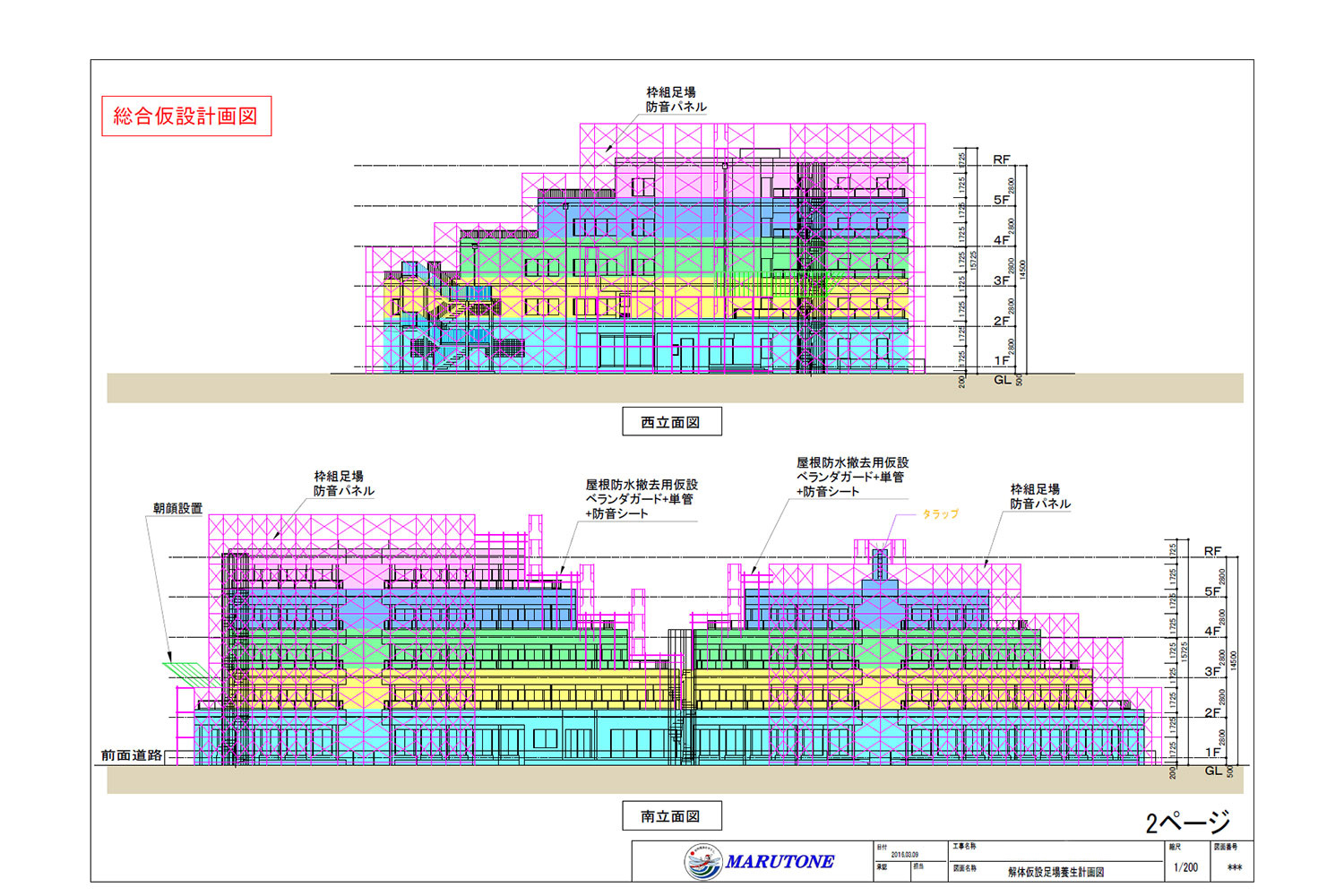Click the 朝顔設置 annotation text
This screenshot has width=1344, height=896.
click(x=177, y=508)
